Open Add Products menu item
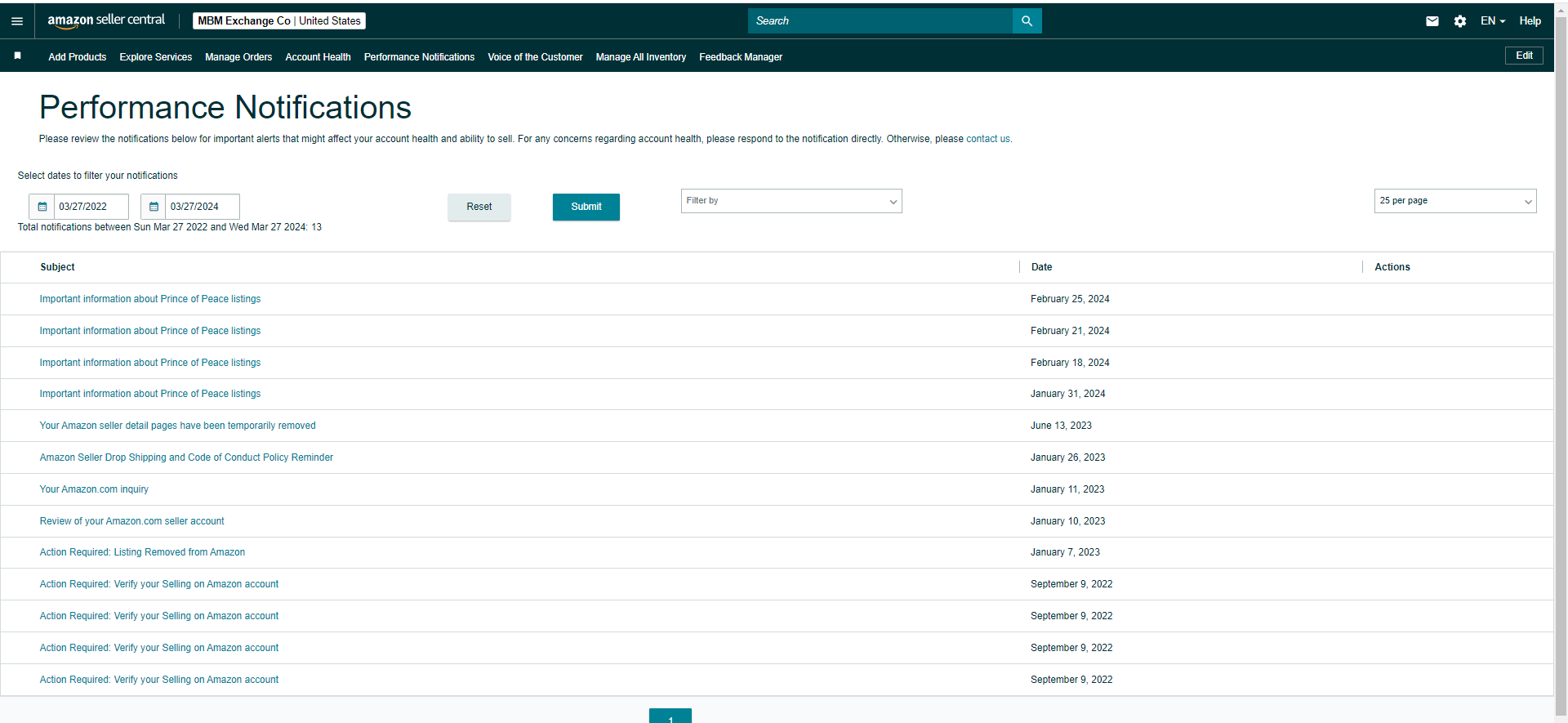Image resolution: width=1568 pixels, height=723 pixels. click(78, 57)
